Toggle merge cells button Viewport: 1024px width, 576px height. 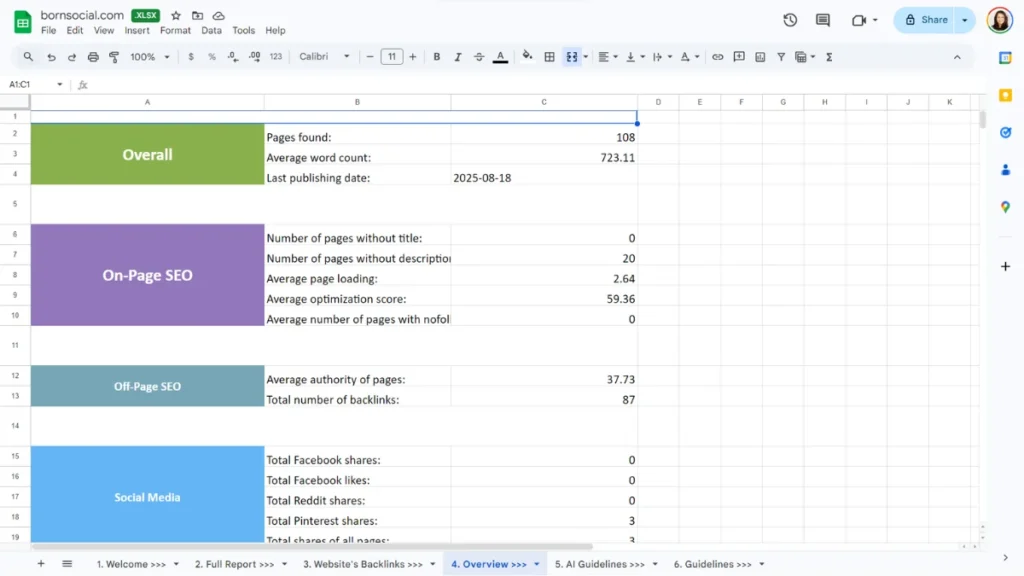point(572,57)
